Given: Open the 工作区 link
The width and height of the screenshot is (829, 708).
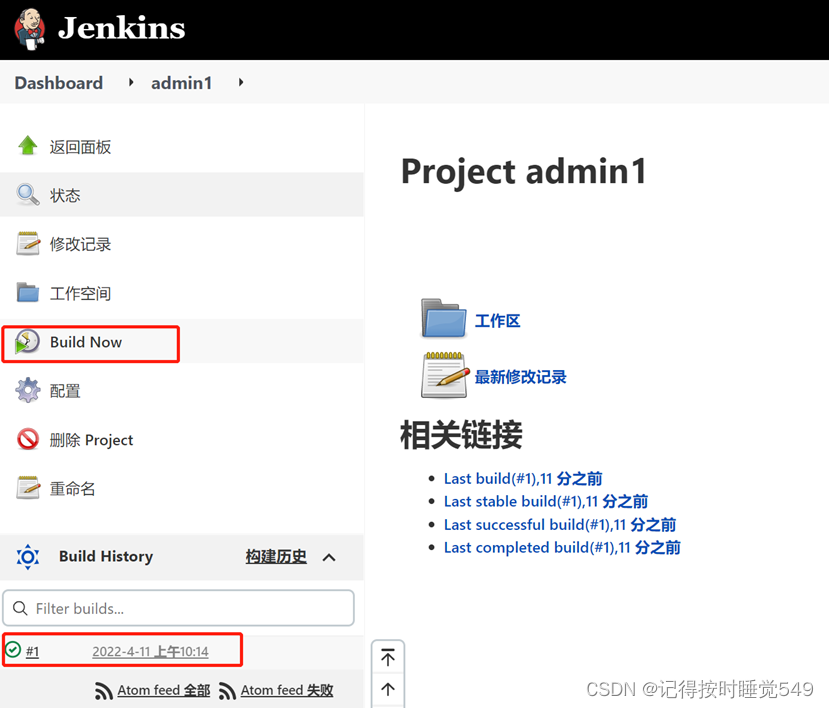Looking at the screenshot, I should (498, 320).
